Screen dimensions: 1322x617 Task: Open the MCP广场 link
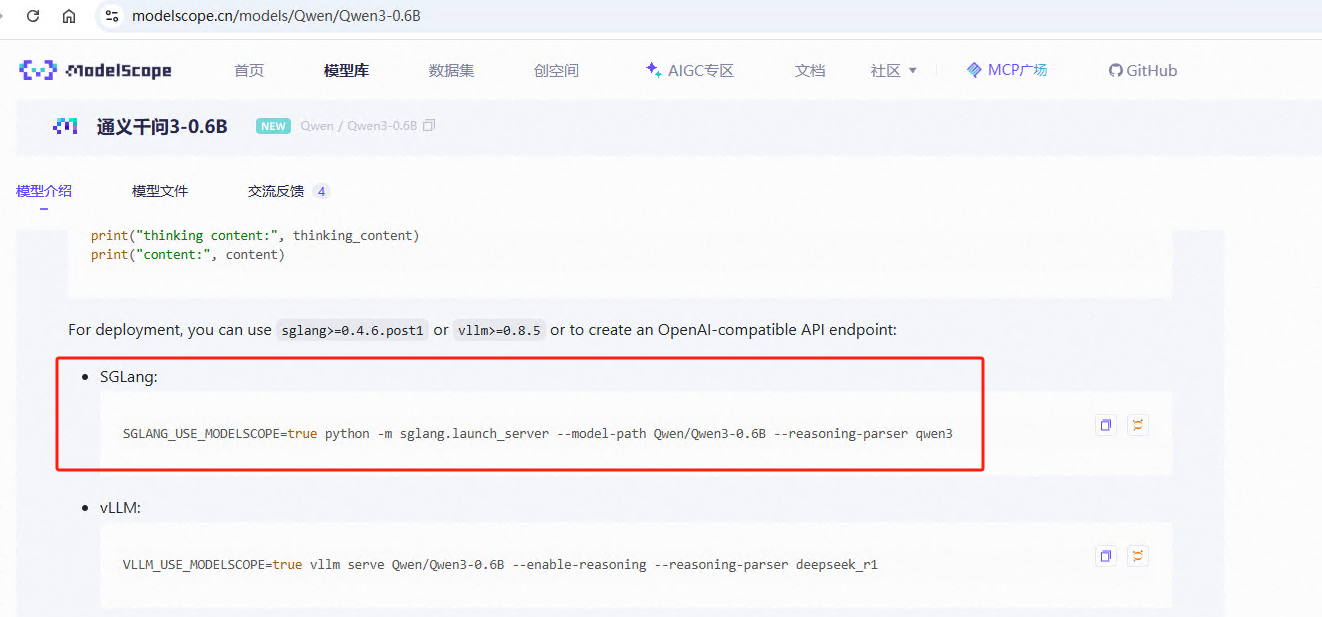(x=1007, y=70)
